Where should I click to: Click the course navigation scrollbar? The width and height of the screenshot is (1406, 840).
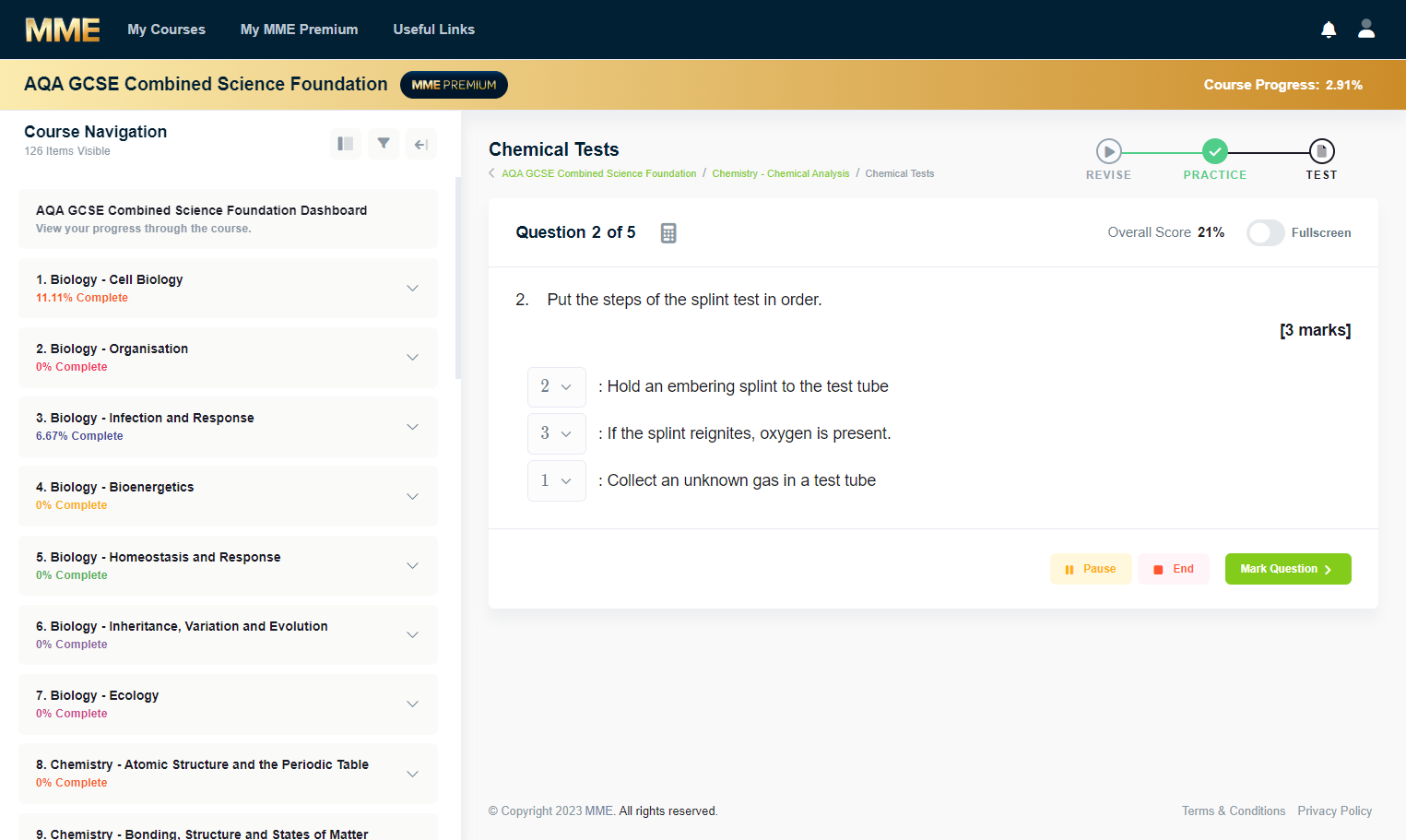click(x=458, y=278)
